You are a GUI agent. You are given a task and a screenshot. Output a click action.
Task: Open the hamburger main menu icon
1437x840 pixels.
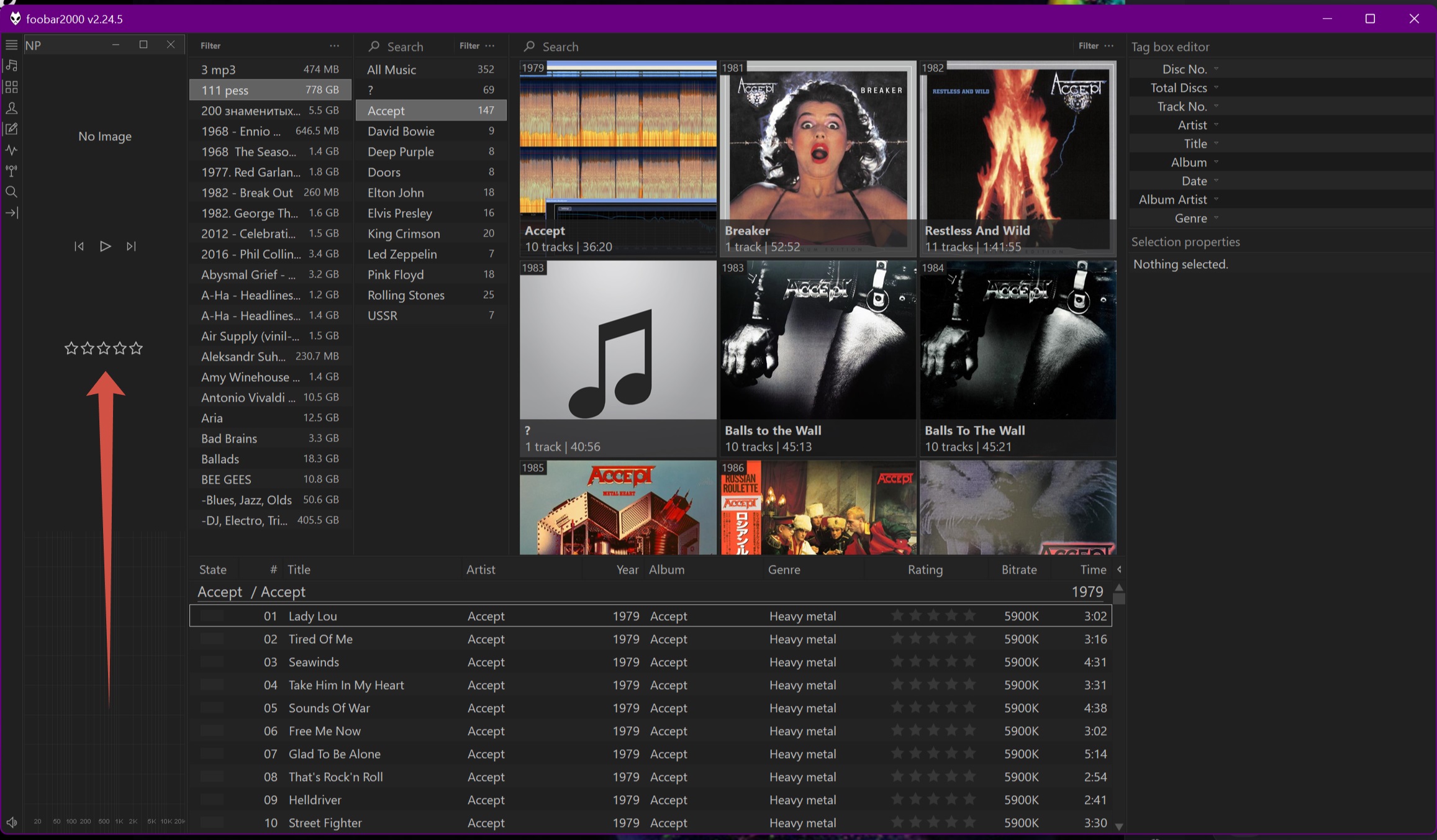click(x=11, y=45)
